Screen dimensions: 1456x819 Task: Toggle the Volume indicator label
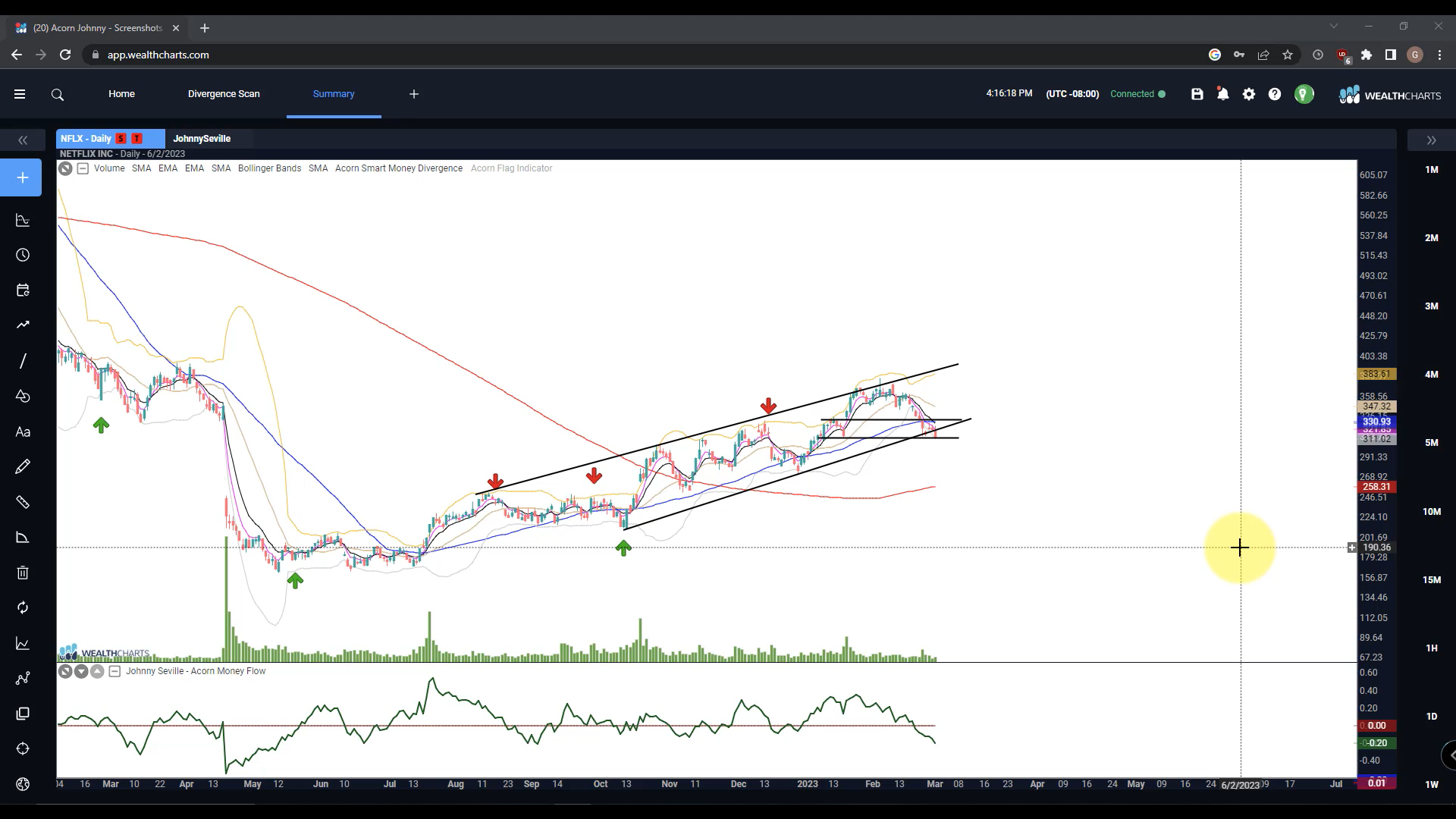pyautogui.click(x=109, y=168)
